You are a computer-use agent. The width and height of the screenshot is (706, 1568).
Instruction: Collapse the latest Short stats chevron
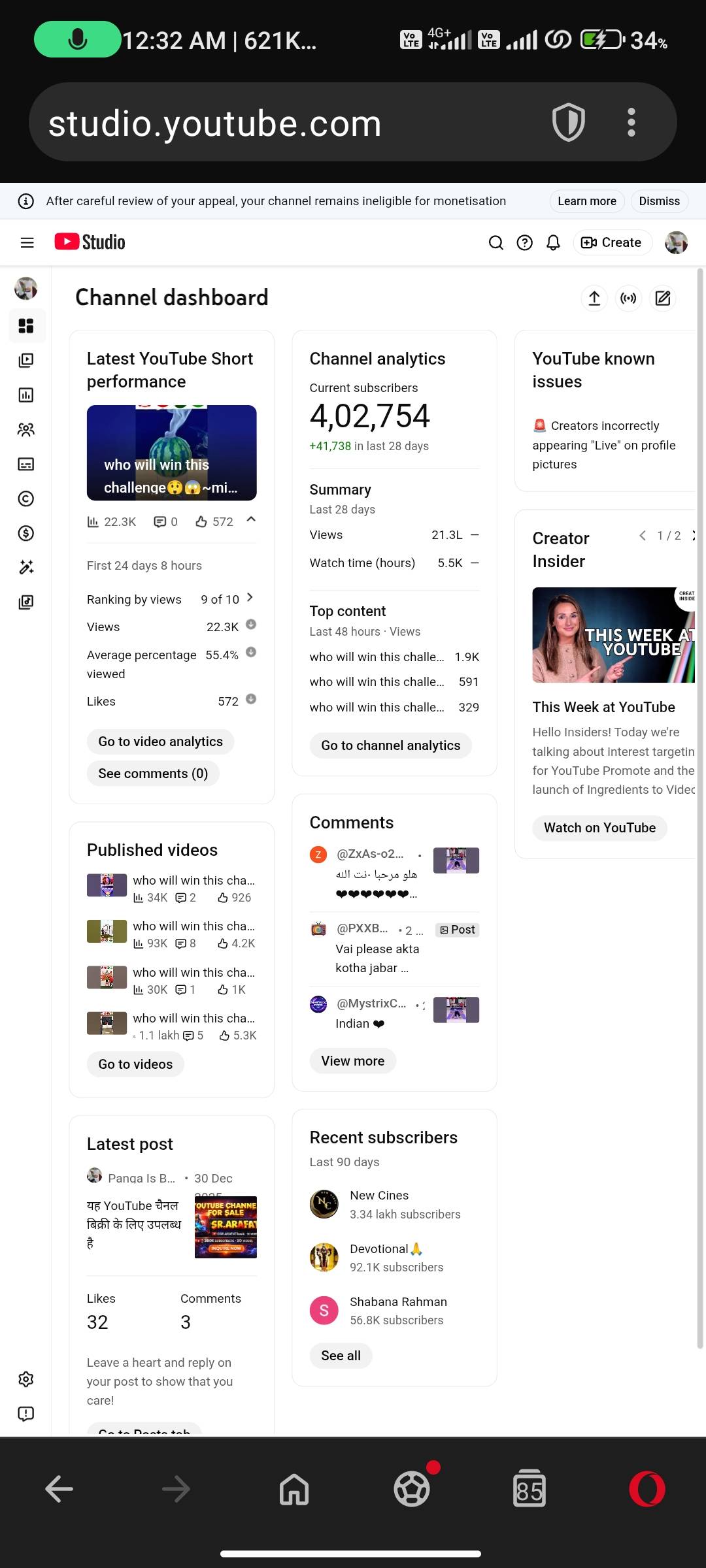[251, 520]
